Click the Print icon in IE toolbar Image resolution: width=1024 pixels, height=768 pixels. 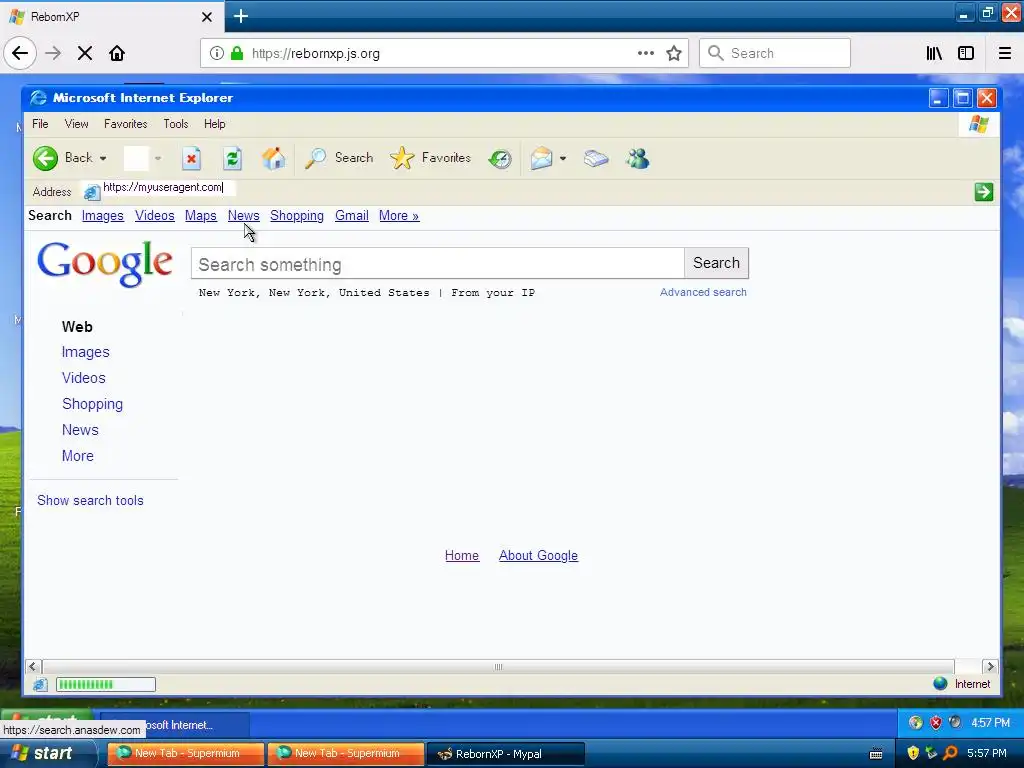tap(596, 158)
